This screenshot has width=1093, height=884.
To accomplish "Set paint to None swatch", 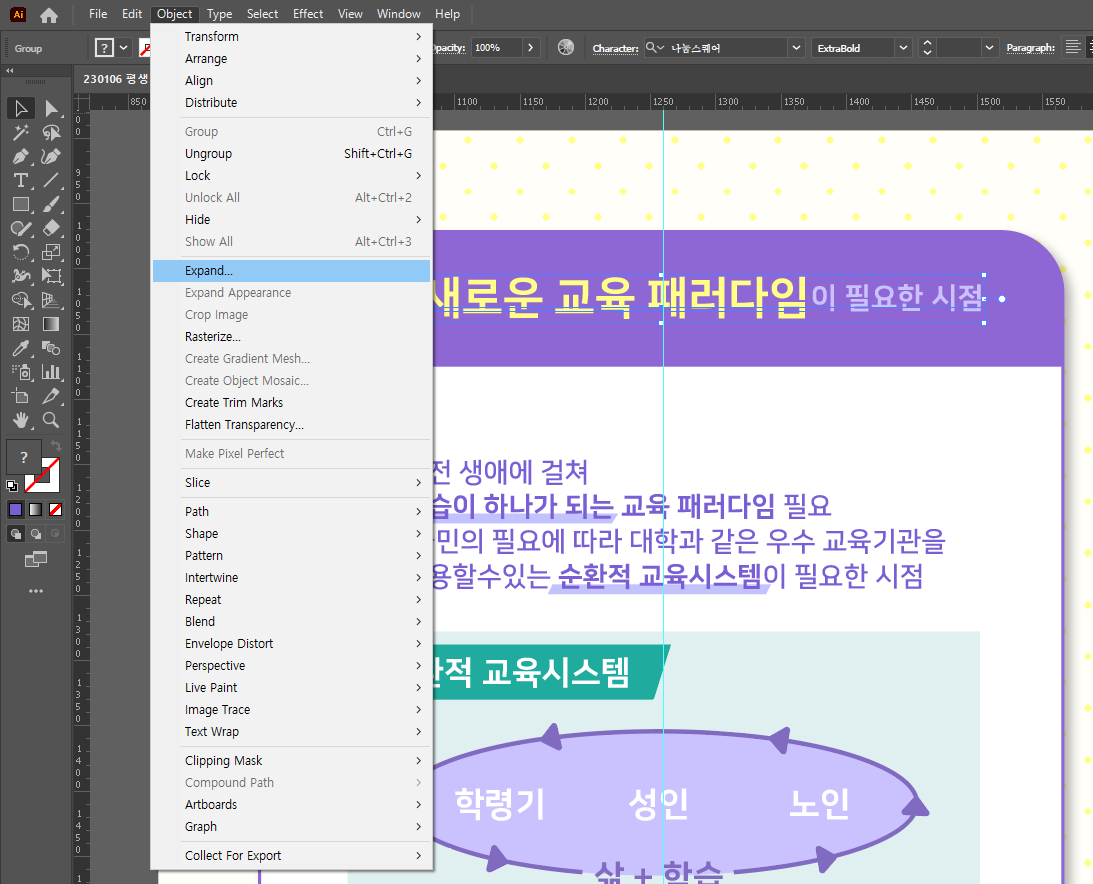I will [56, 510].
